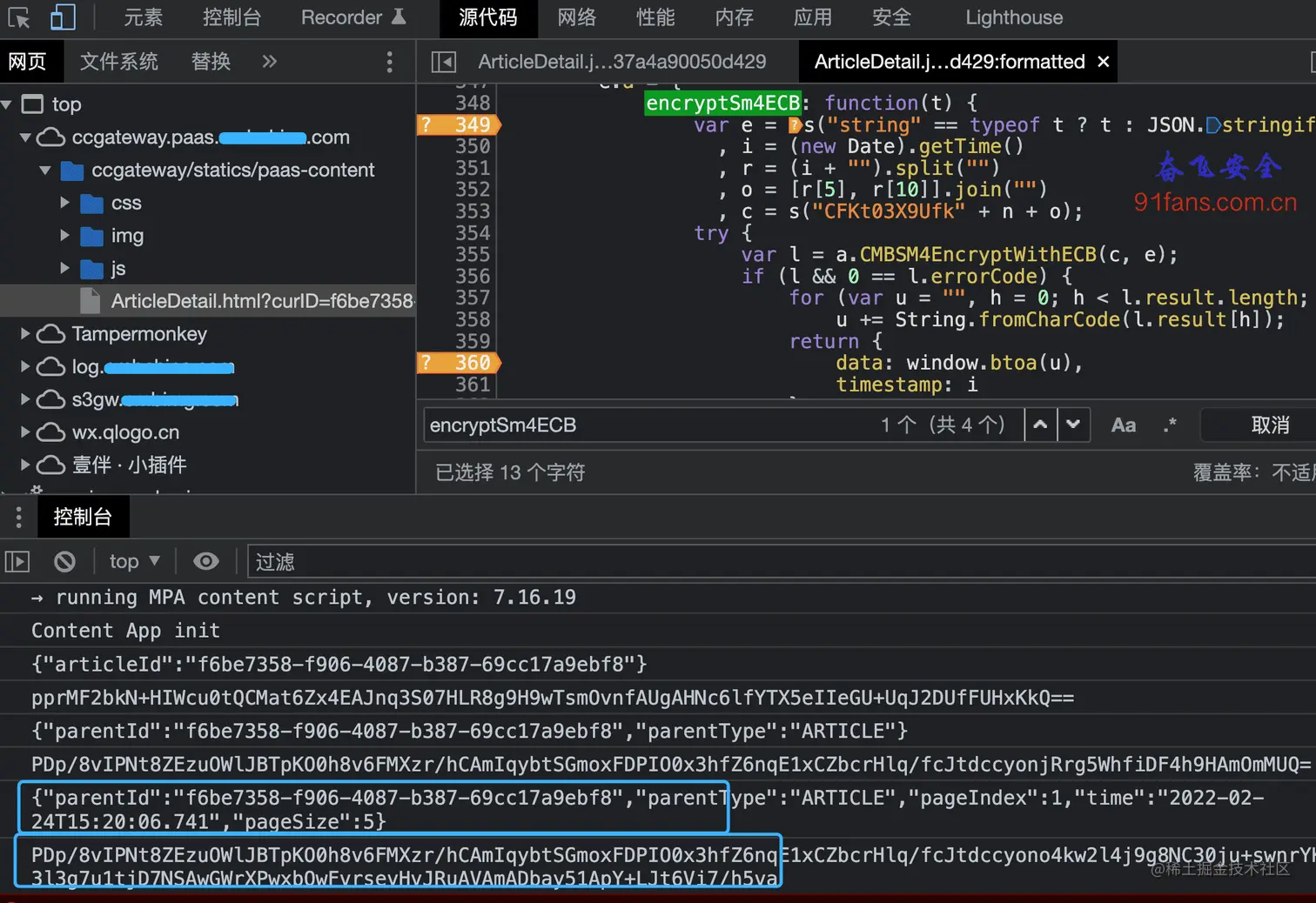Image resolution: width=1316 pixels, height=903 pixels.
Task: Switch to the 控制台 tab in top bar
Action: pyautogui.click(x=232, y=17)
